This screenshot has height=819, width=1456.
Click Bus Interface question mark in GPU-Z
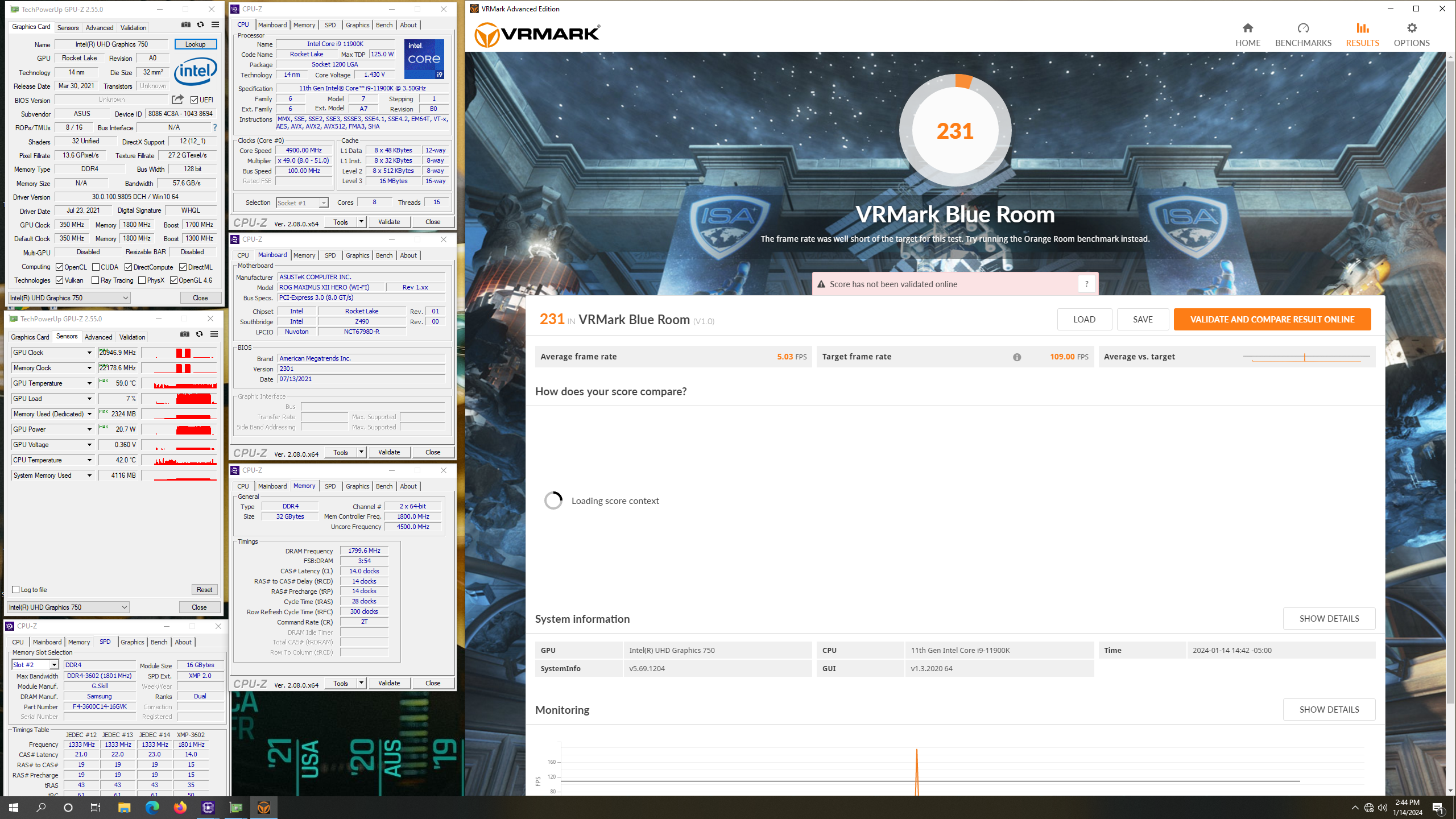pos(214,127)
